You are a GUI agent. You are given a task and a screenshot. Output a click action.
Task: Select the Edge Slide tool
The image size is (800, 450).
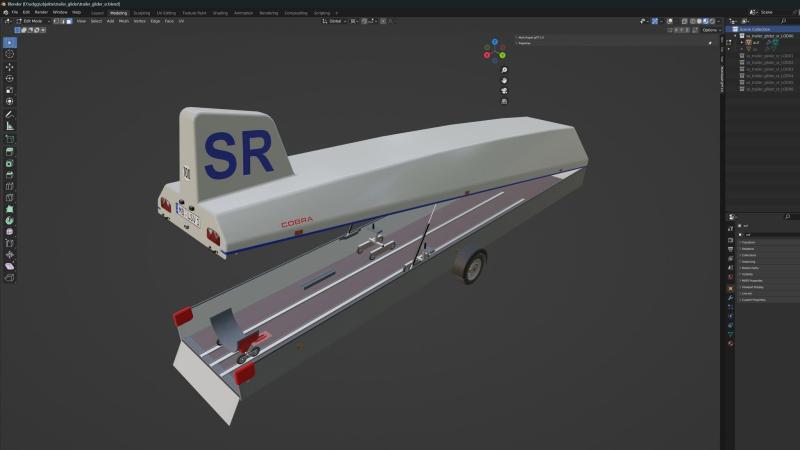(x=10, y=243)
